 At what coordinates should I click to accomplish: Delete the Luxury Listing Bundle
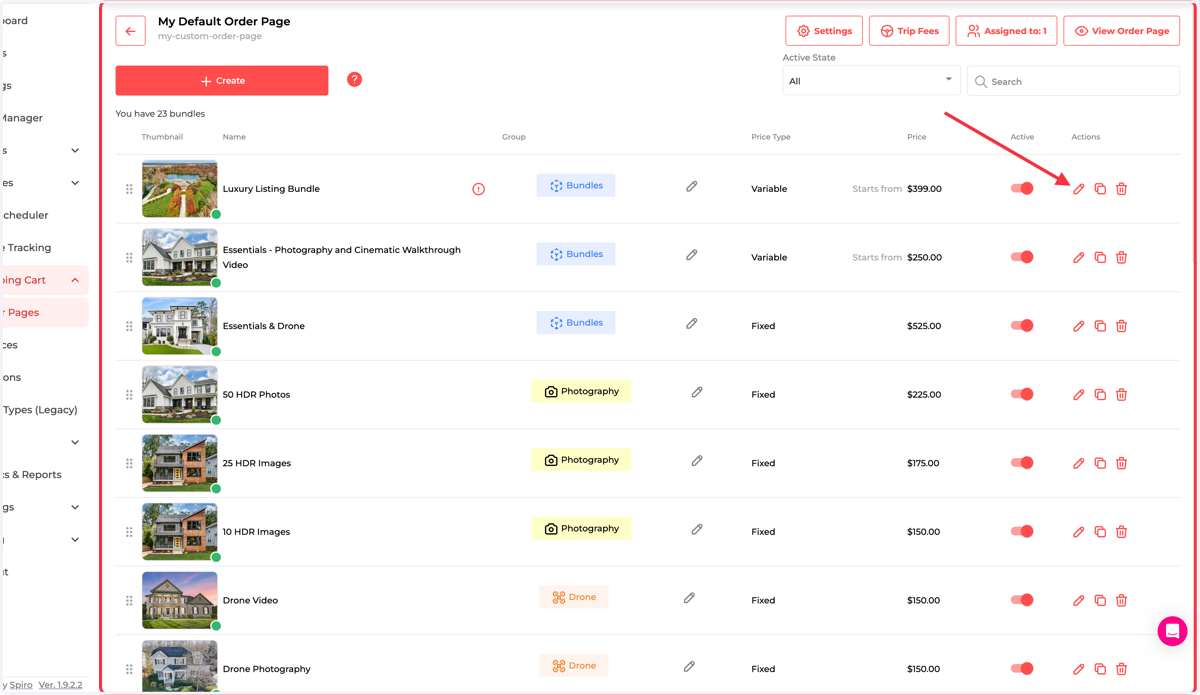click(1121, 189)
